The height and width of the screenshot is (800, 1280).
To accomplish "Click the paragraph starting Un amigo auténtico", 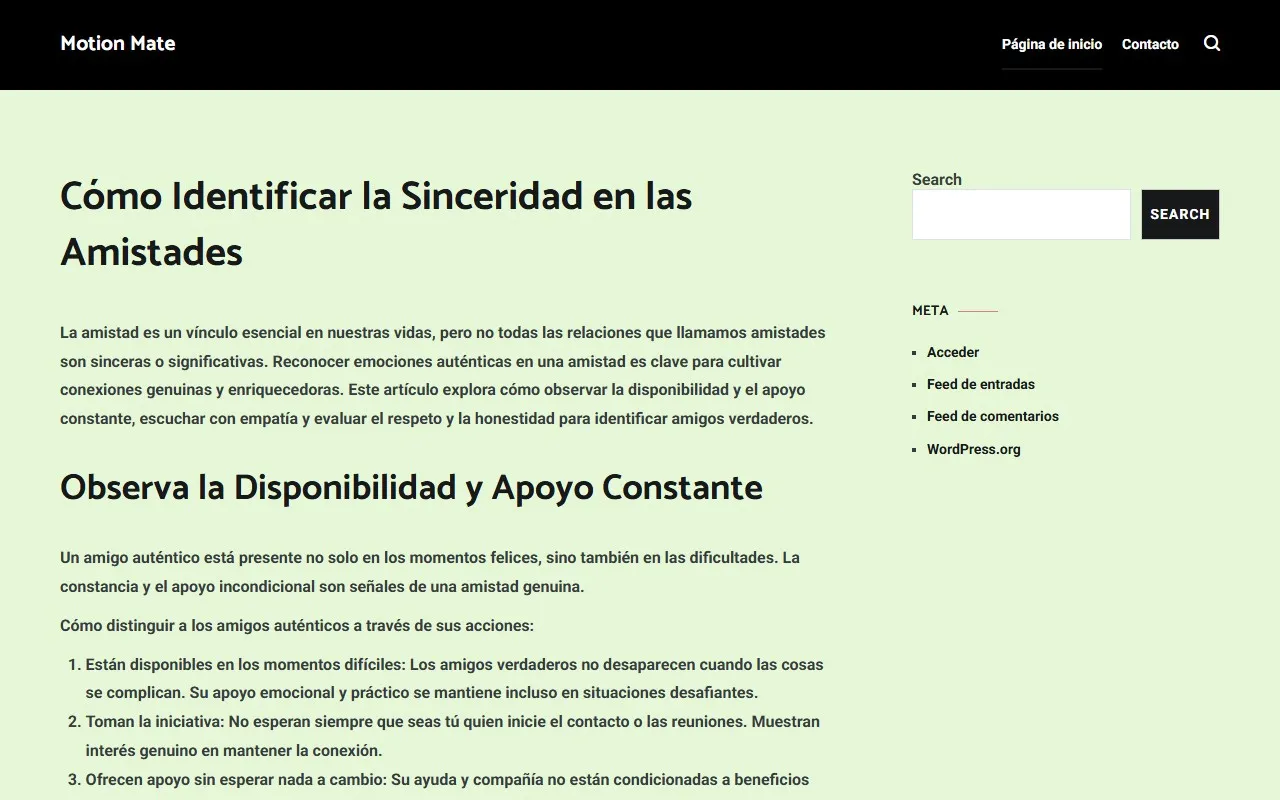I will 430,571.
